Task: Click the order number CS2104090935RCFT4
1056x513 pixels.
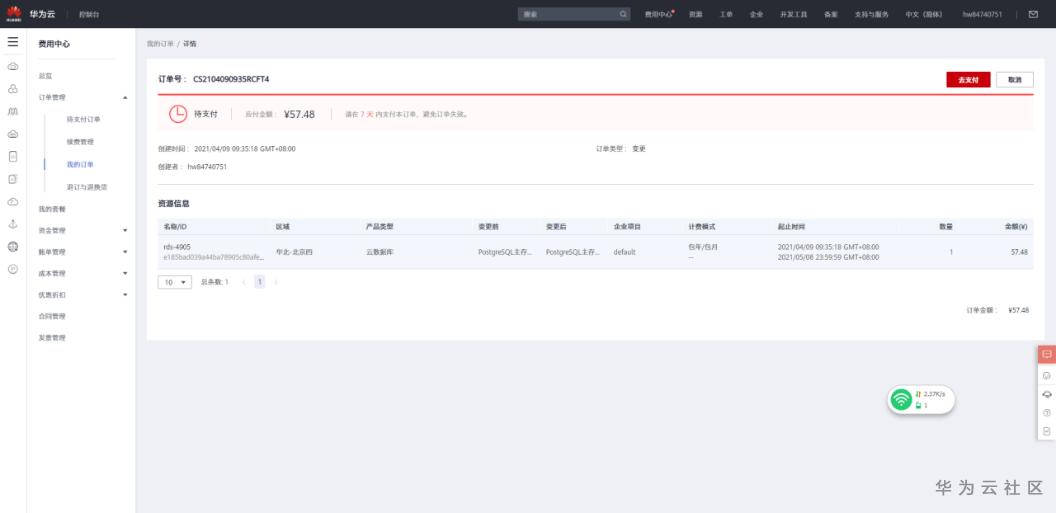Action: tap(231, 79)
